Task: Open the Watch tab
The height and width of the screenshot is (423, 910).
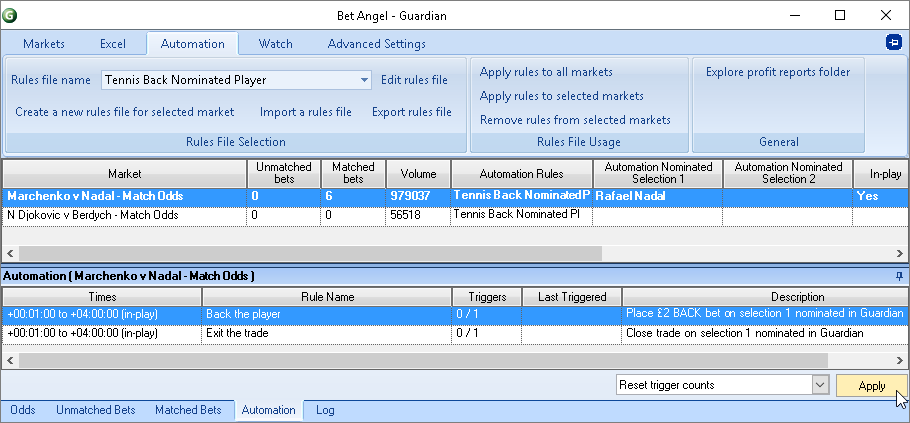Action: [x=276, y=44]
